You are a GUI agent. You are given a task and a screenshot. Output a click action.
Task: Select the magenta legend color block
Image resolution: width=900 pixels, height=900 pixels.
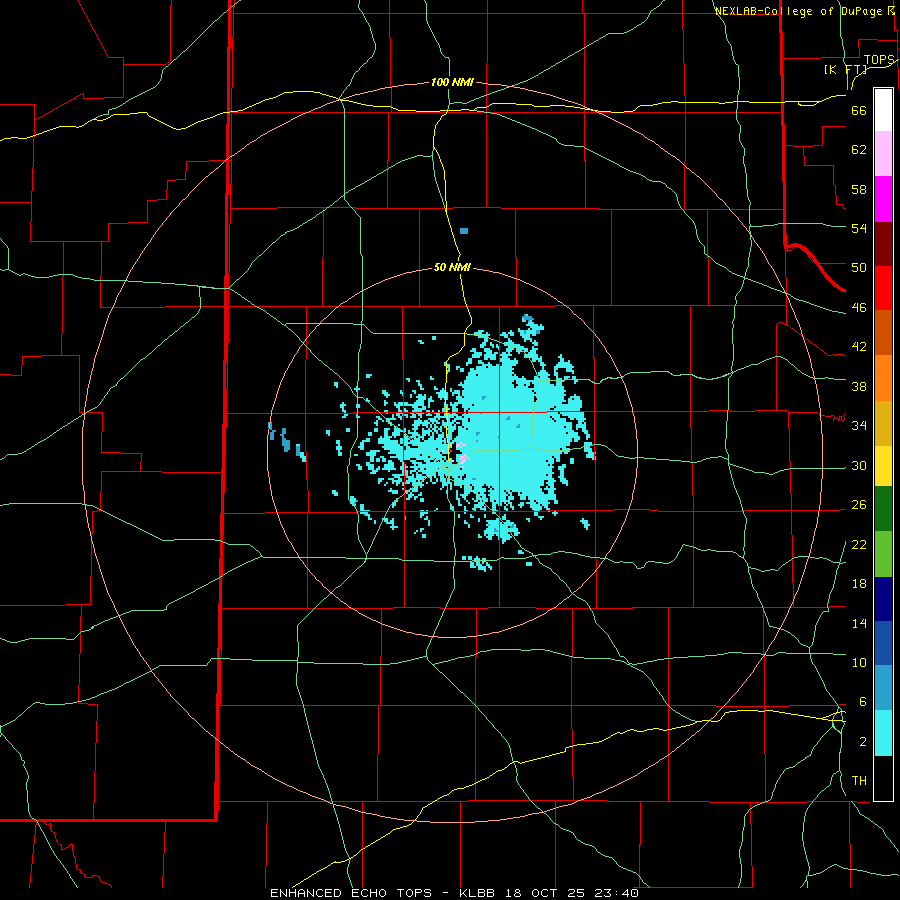tap(883, 199)
